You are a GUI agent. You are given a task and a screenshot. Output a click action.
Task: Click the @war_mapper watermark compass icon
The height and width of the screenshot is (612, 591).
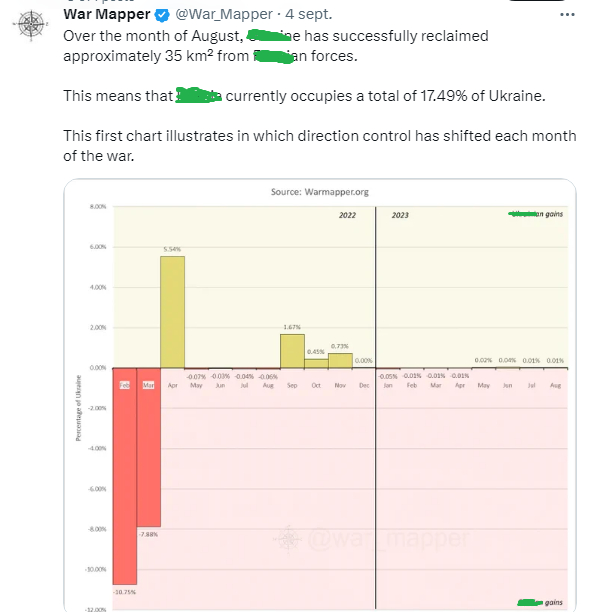pos(288,539)
